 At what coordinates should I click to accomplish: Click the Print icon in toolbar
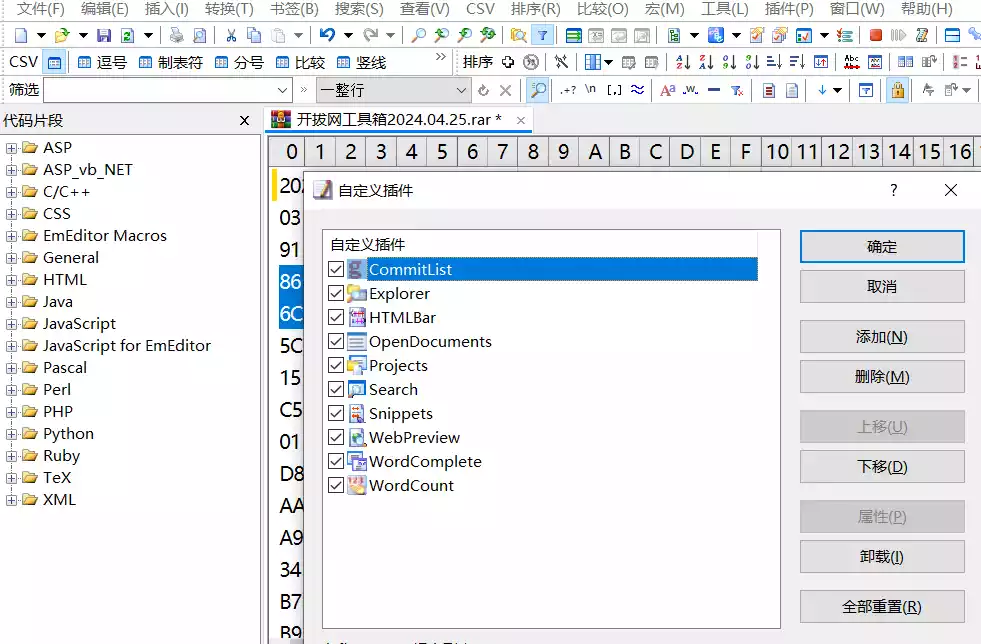177,35
